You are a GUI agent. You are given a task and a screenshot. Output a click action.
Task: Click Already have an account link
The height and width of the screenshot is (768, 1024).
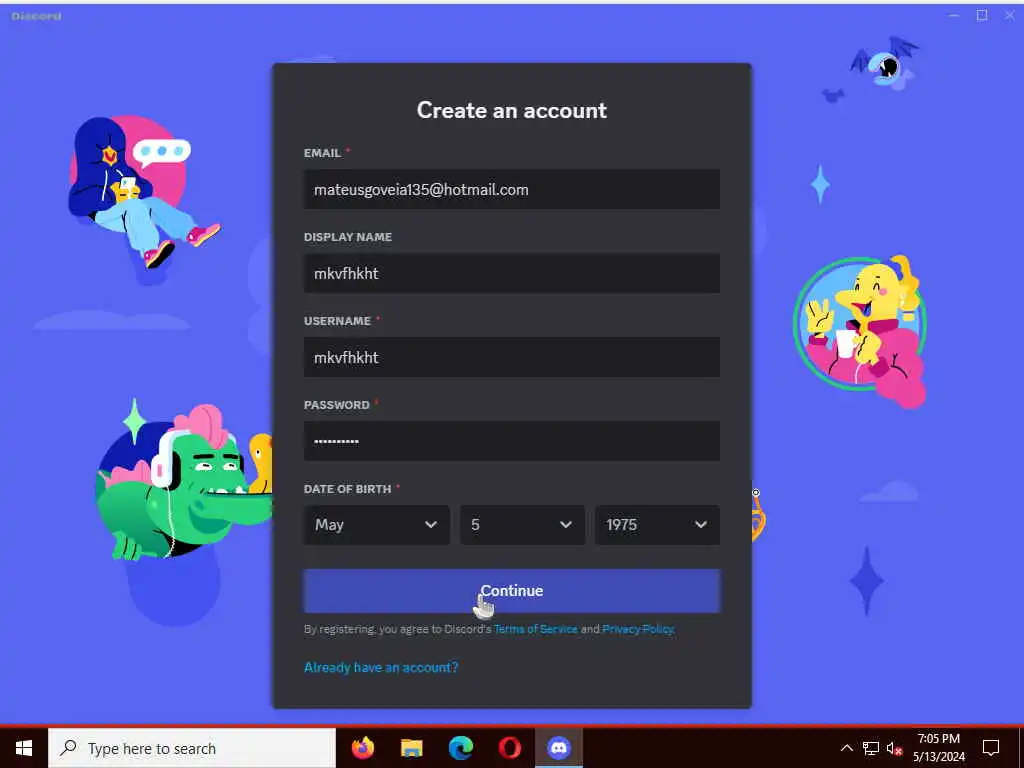click(381, 667)
